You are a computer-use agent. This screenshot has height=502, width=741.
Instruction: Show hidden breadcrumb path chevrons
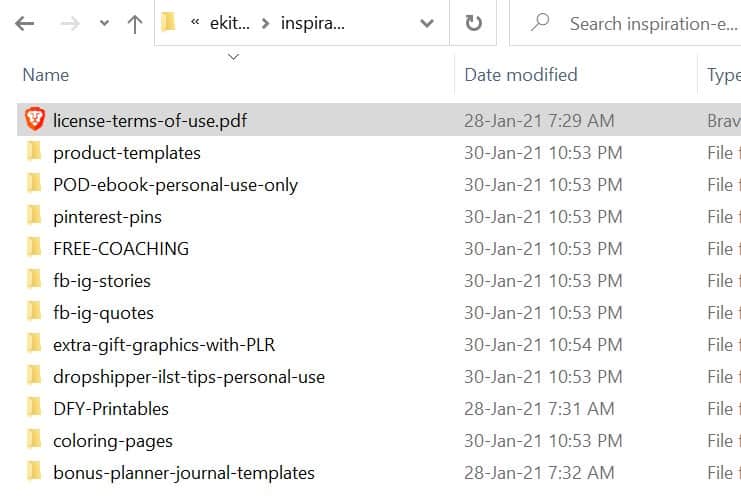pyautogui.click(x=195, y=22)
